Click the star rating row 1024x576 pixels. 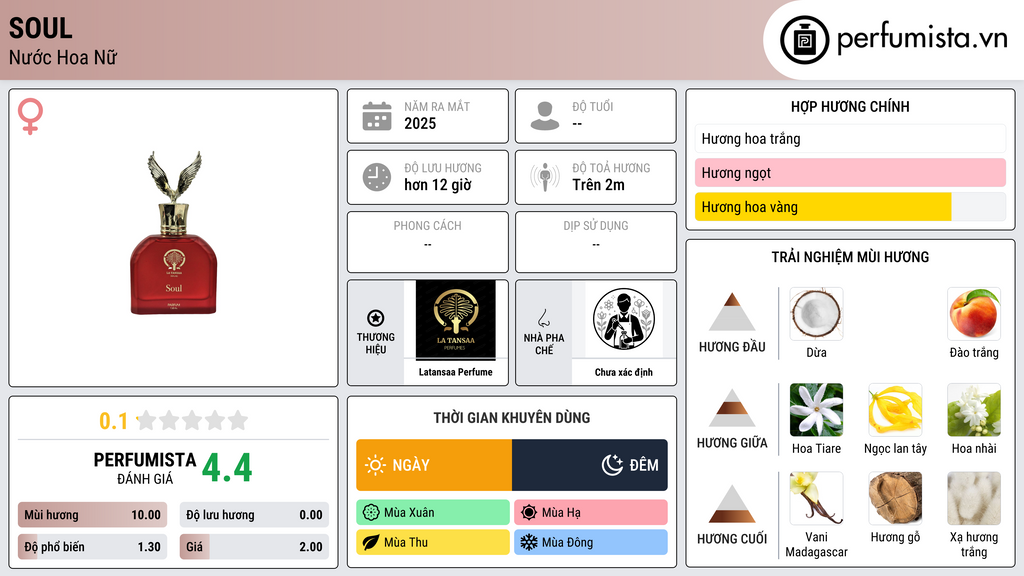(192, 420)
